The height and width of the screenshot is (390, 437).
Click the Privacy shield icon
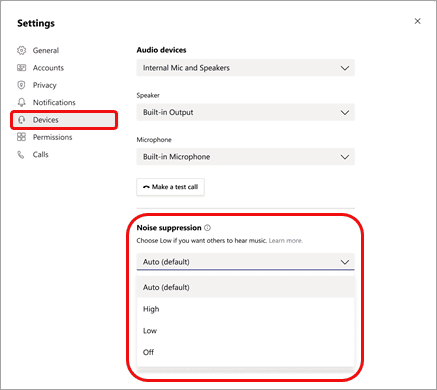click(x=21, y=85)
